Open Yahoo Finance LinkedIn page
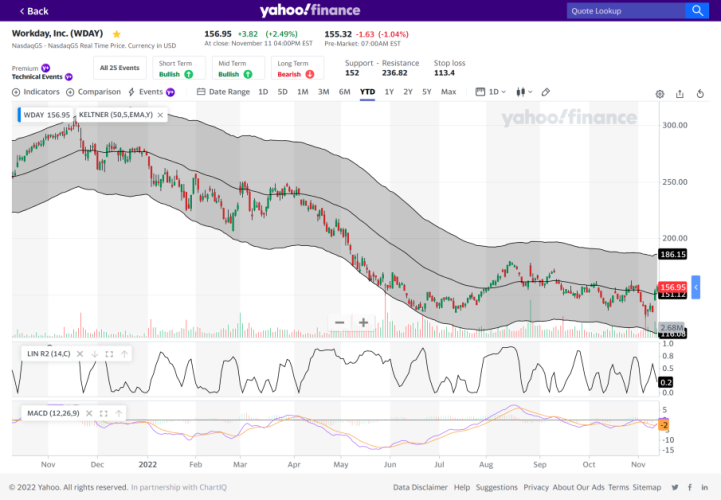721x500 pixels. pyautogui.click(x=704, y=487)
